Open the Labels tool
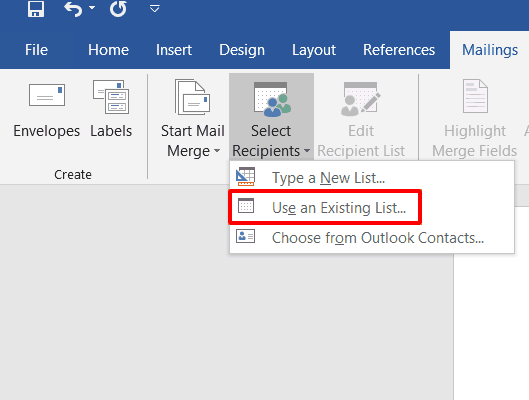The image size is (529, 400). pyautogui.click(x=111, y=110)
